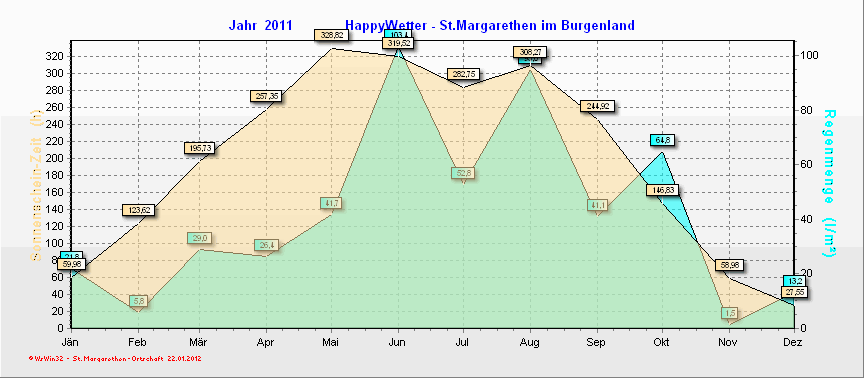Click the WsWin32 copyright footer text
The height and width of the screenshot is (378, 864).
point(114,358)
